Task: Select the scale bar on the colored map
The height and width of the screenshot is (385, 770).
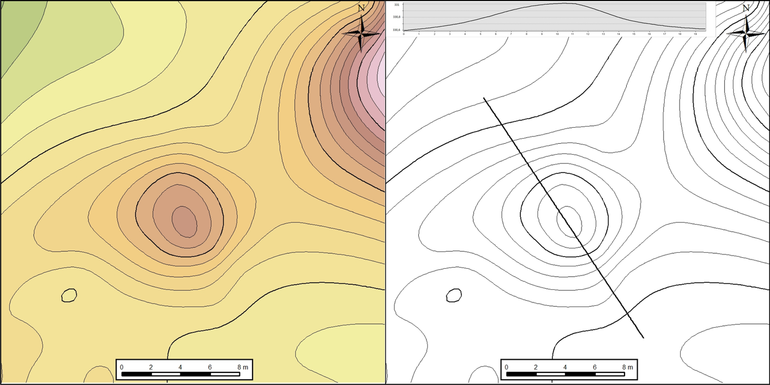Action: (184, 369)
